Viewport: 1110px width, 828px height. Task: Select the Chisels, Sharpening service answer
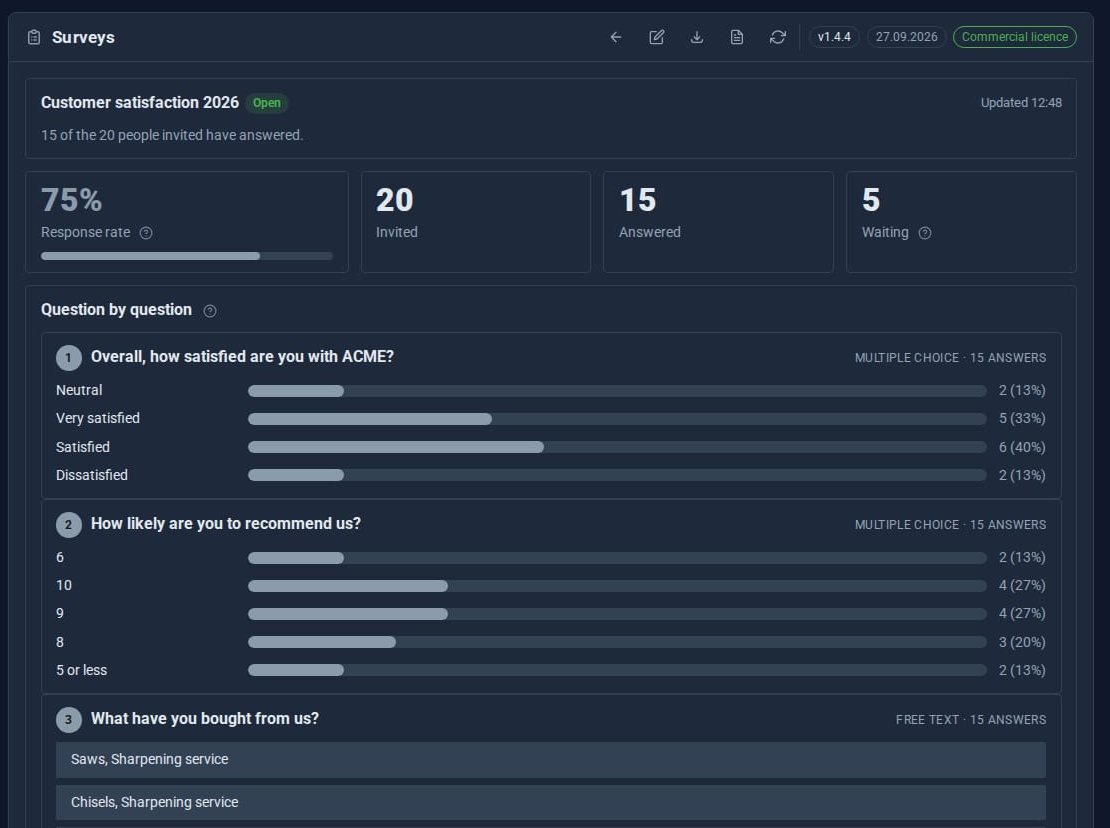point(551,803)
